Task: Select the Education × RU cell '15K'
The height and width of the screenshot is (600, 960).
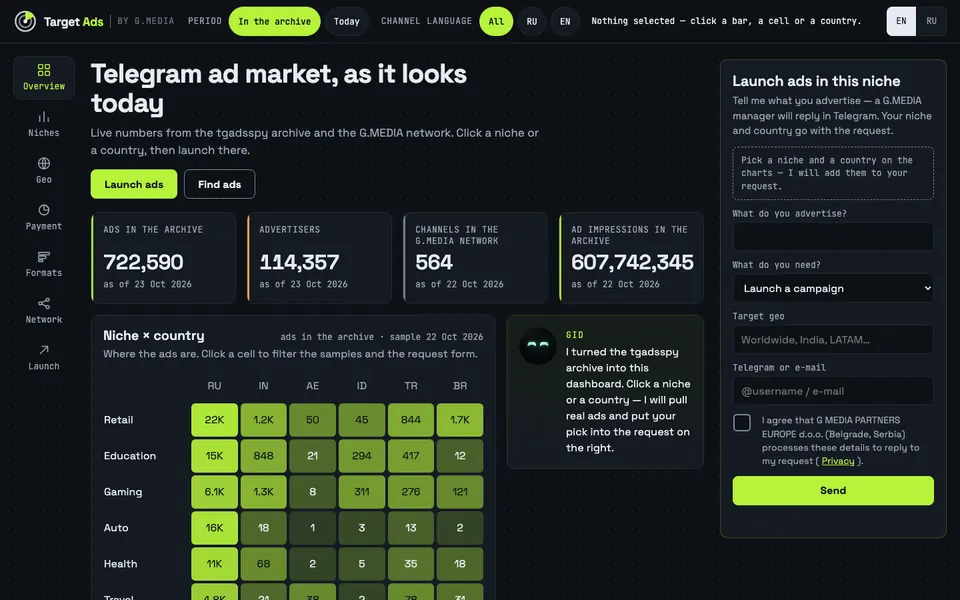Action: click(x=214, y=456)
